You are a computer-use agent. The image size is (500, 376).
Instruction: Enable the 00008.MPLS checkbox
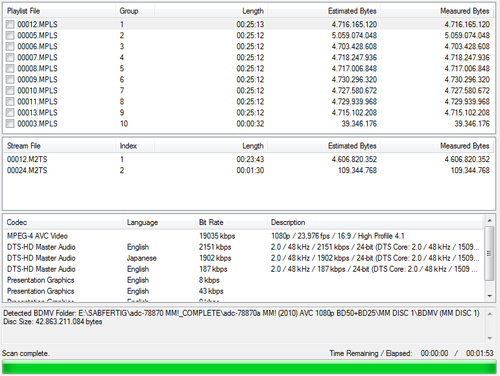point(10,68)
